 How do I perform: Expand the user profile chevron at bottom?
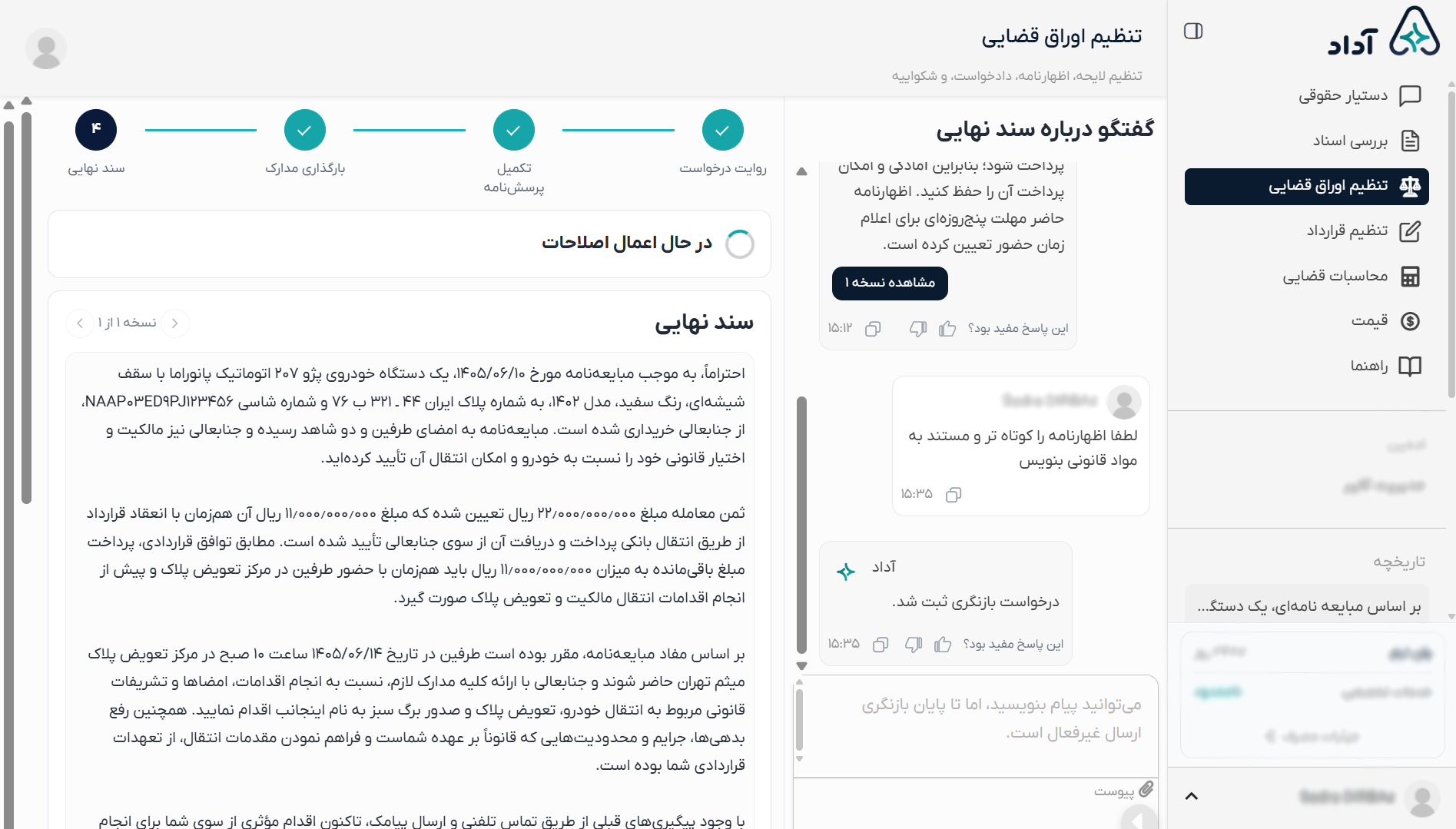(x=1192, y=796)
